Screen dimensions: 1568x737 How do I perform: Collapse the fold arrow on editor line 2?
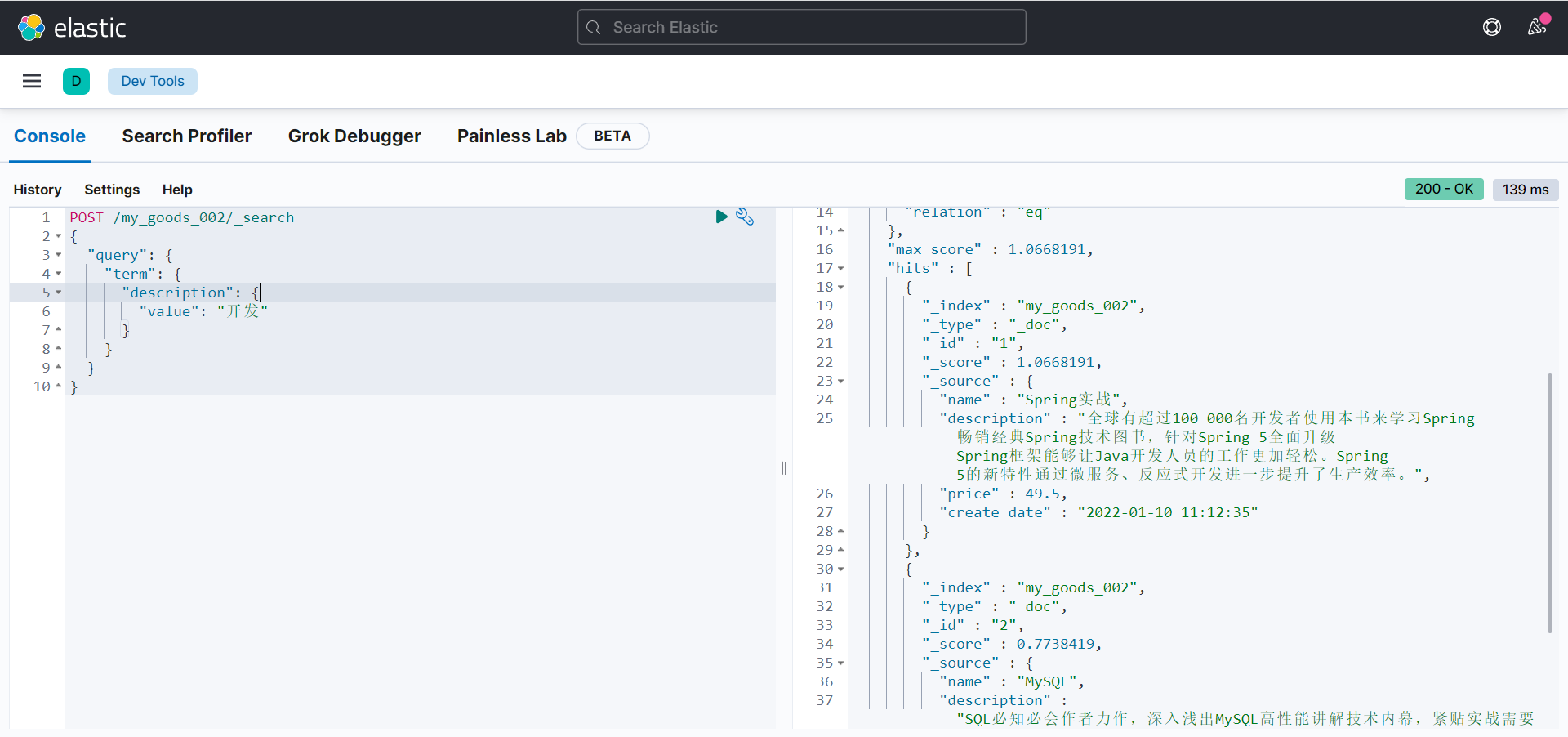[x=58, y=236]
